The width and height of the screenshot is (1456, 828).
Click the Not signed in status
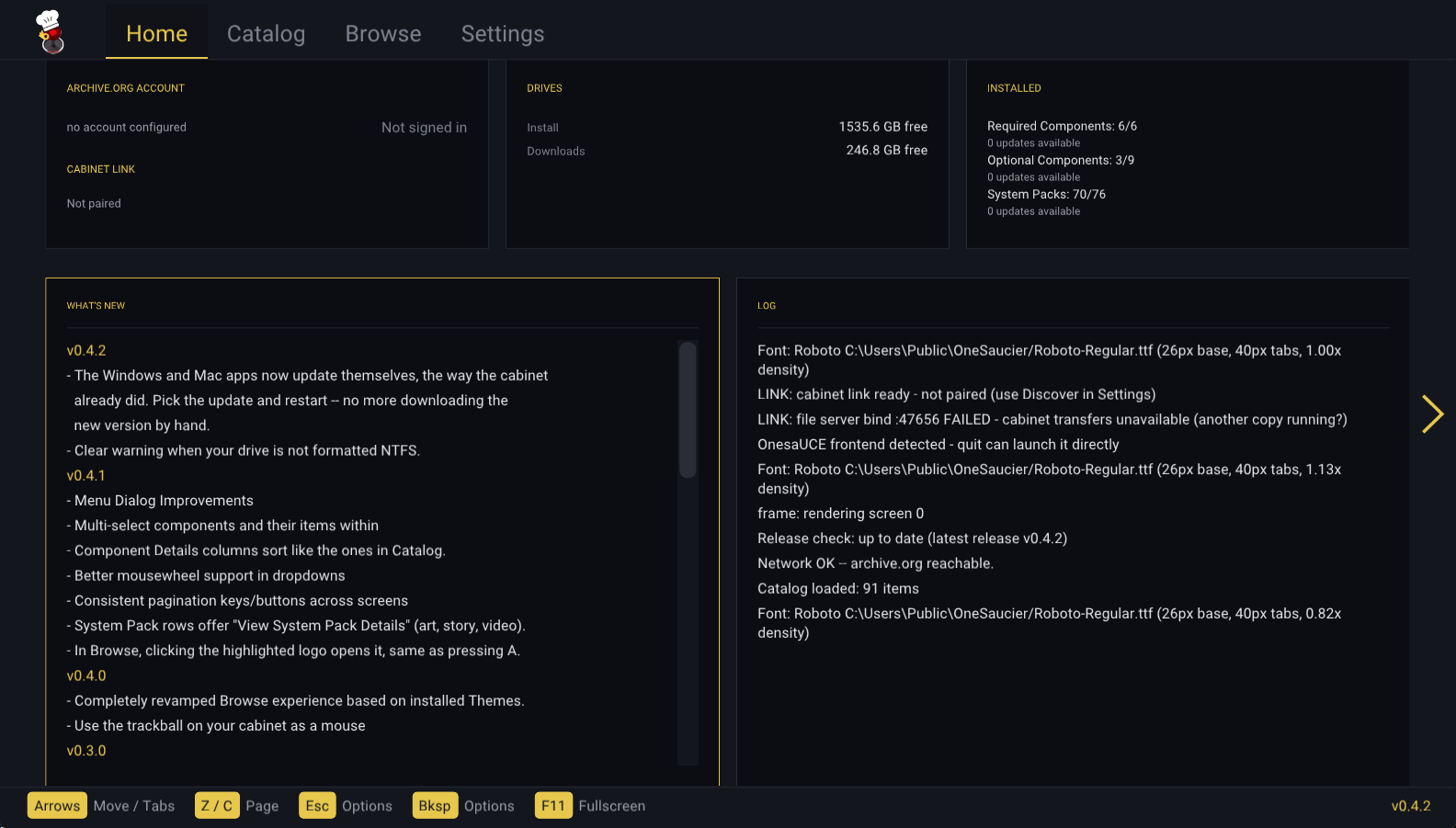pyautogui.click(x=424, y=128)
